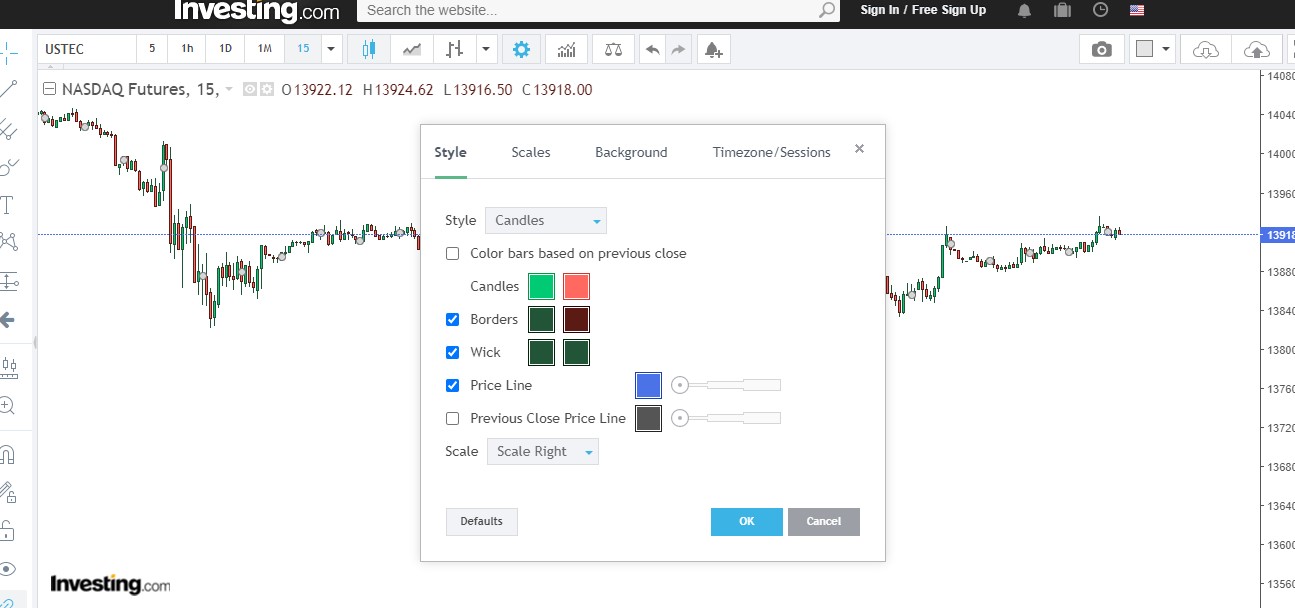
Task: Click the Cancel button
Action: point(824,522)
